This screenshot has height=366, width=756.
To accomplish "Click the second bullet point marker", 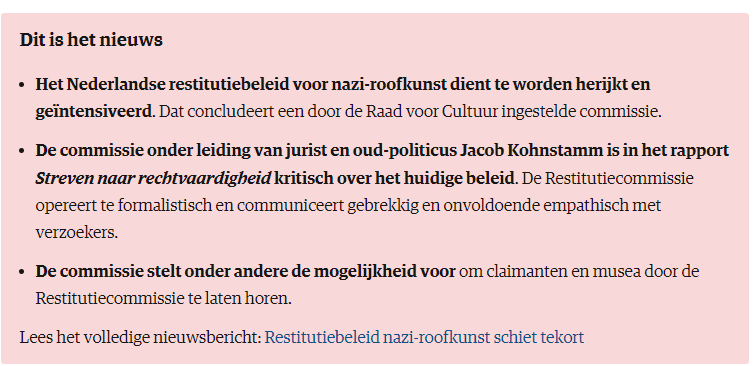I will [x=22, y=151].
